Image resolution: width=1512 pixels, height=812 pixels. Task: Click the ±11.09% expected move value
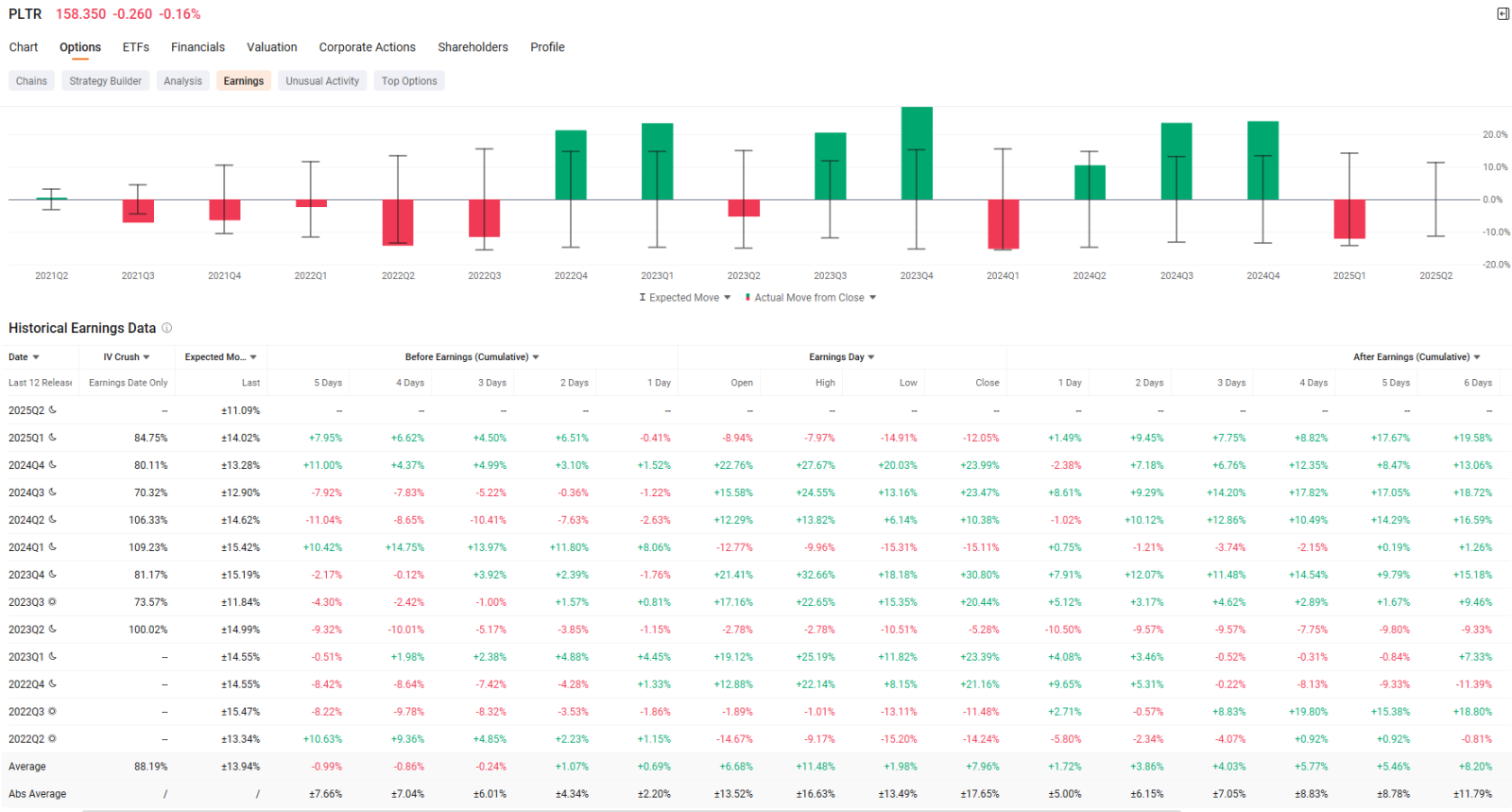[x=241, y=410]
